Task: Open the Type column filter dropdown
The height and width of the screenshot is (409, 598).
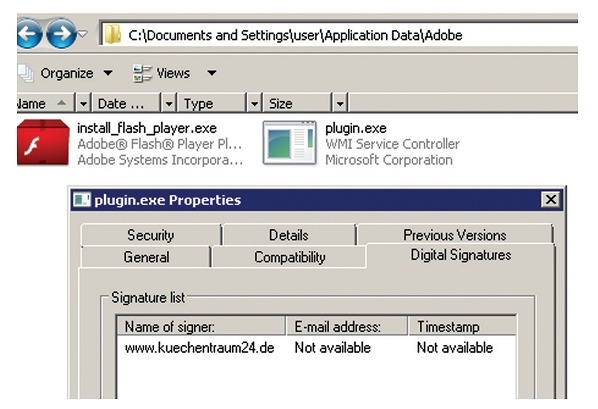Action: pos(254,103)
